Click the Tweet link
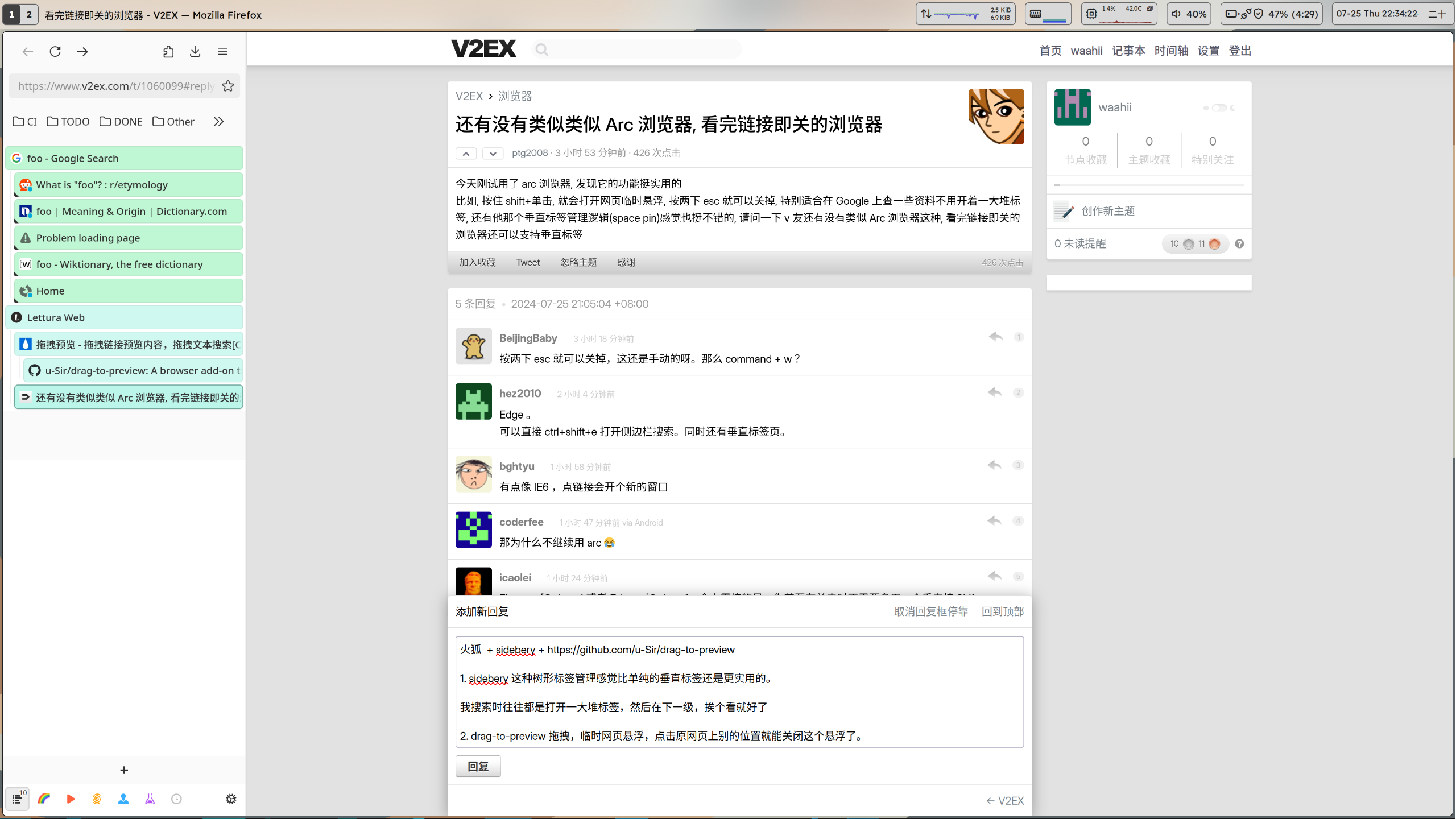 pyautogui.click(x=528, y=263)
